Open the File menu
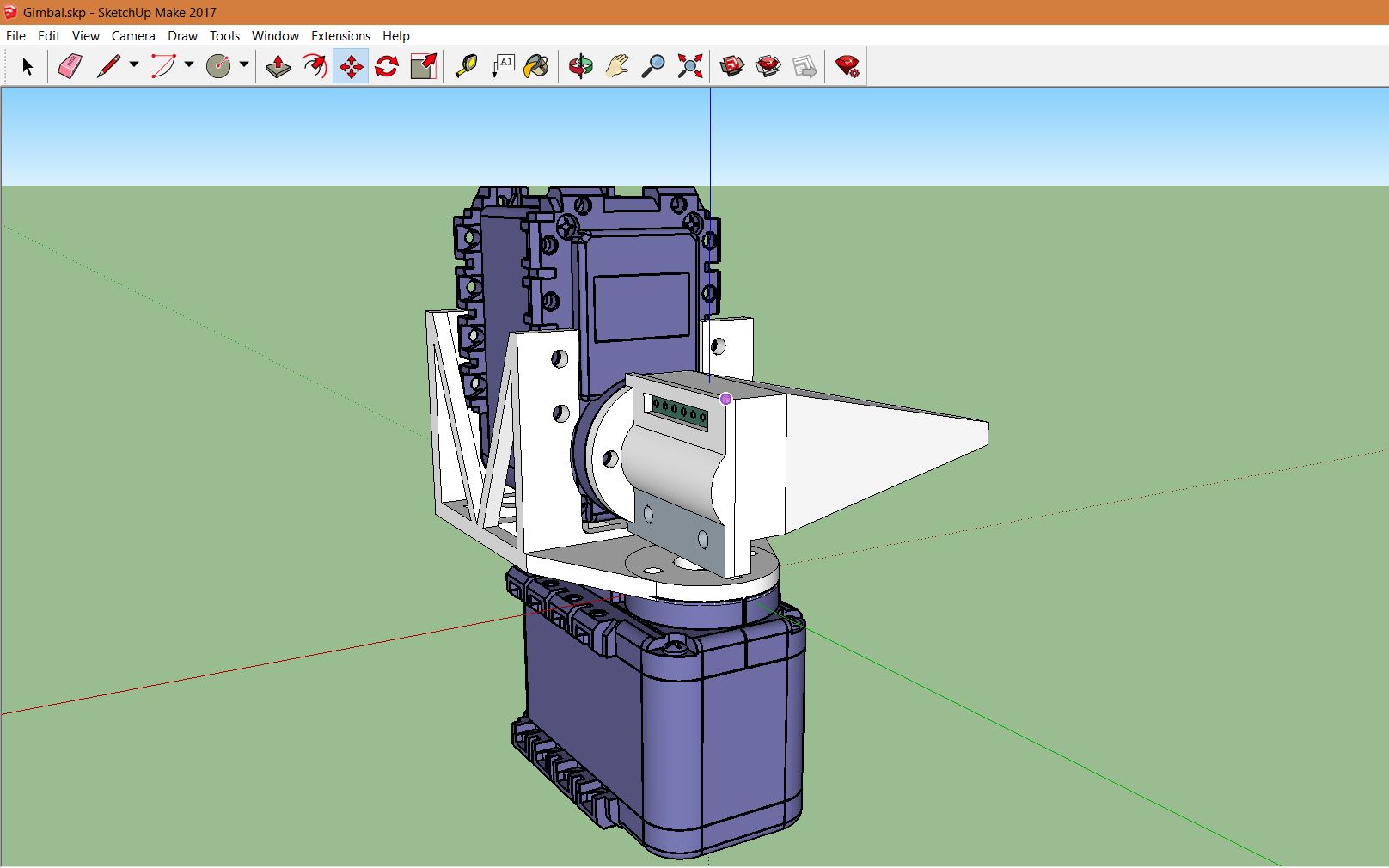Viewport: 1389px width, 868px height. [15, 35]
